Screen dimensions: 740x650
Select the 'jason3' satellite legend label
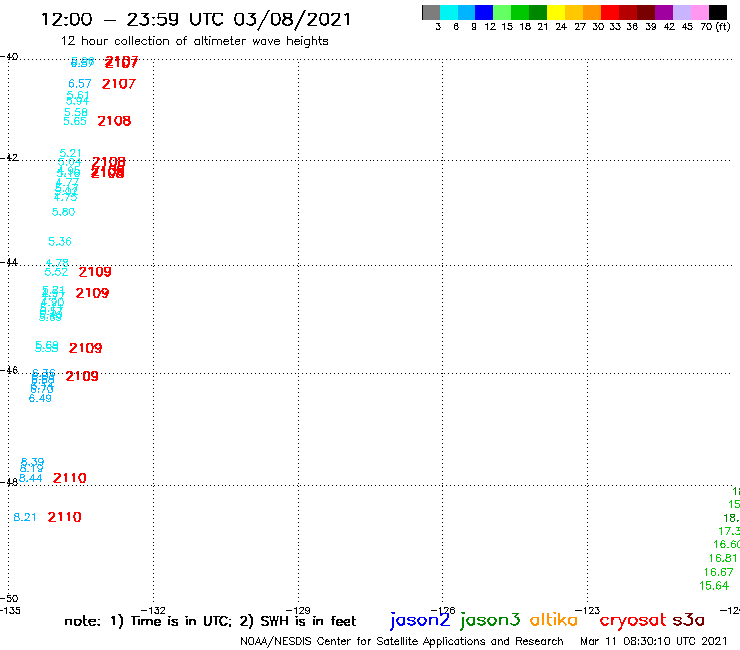[x=490, y=620]
